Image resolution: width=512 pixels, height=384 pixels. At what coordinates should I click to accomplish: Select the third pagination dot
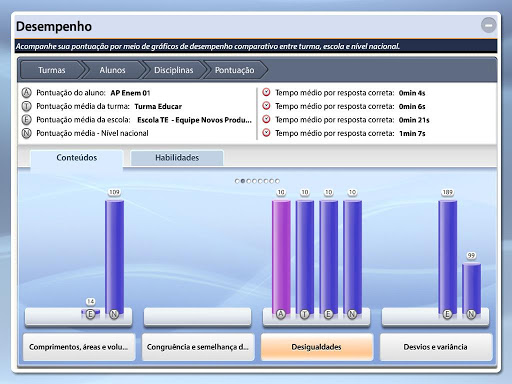249,181
